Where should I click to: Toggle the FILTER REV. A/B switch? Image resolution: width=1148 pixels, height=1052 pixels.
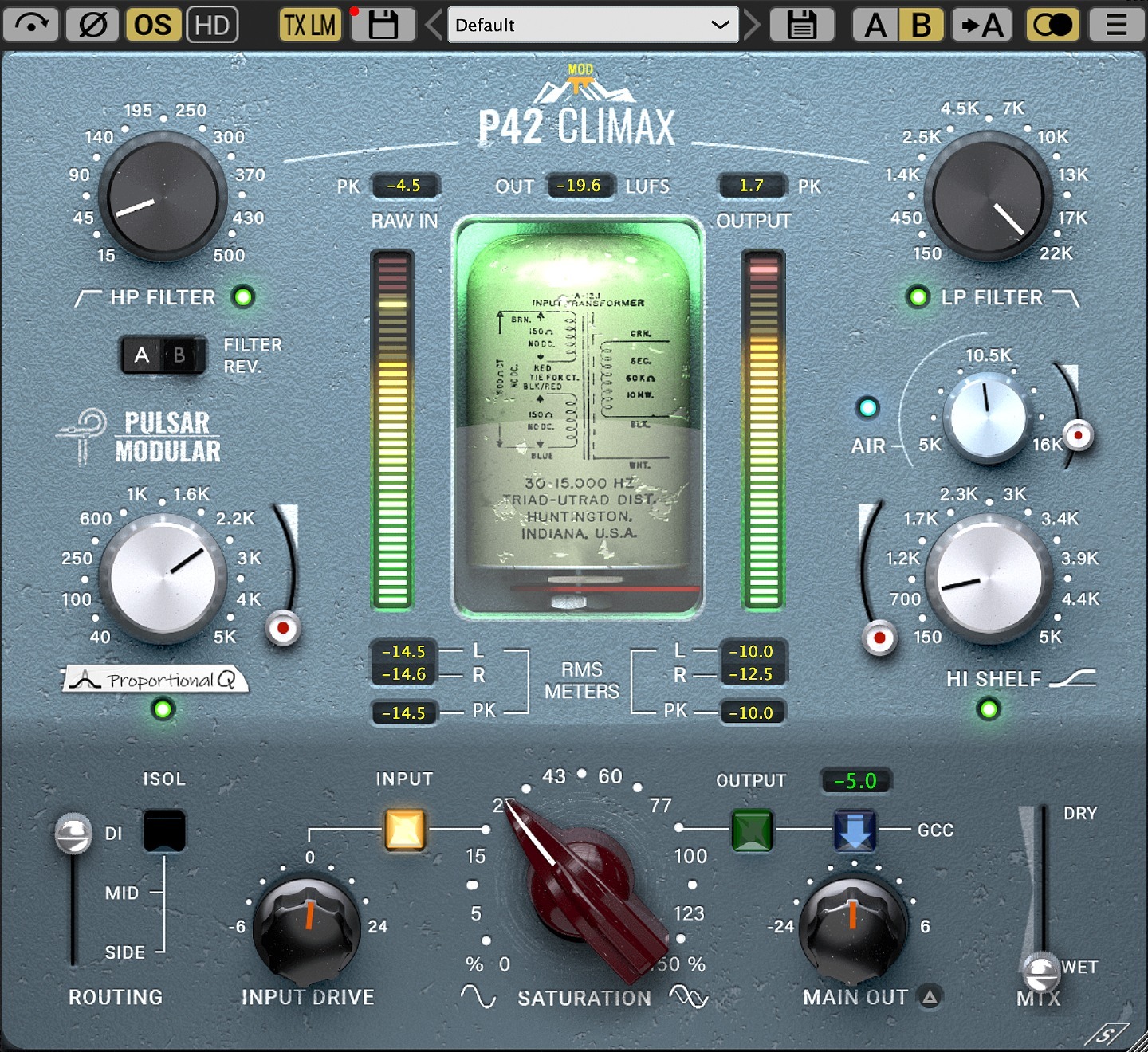click(x=163, y=355)
